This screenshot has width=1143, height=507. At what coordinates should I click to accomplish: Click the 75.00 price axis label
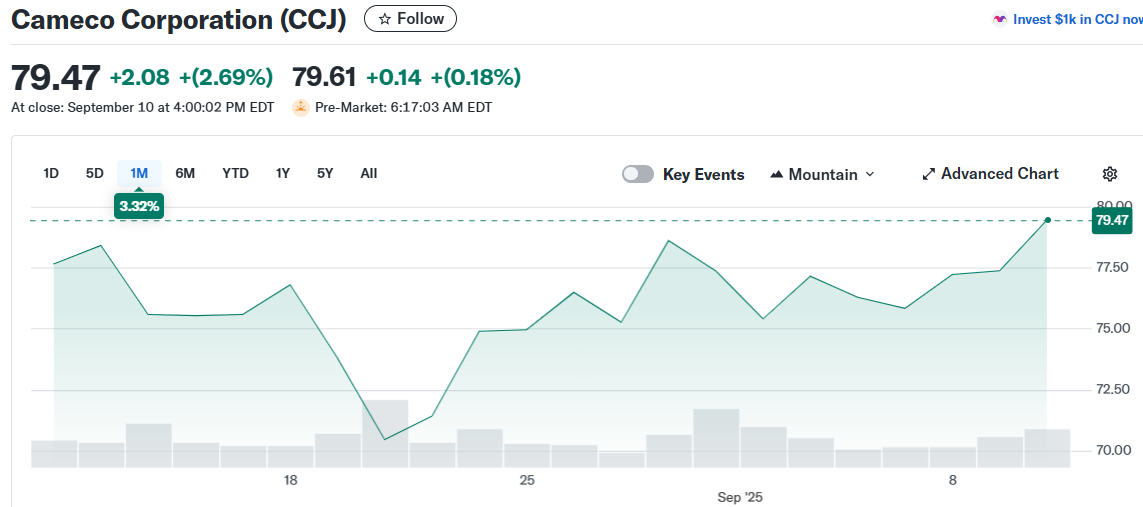point(1112,329)
